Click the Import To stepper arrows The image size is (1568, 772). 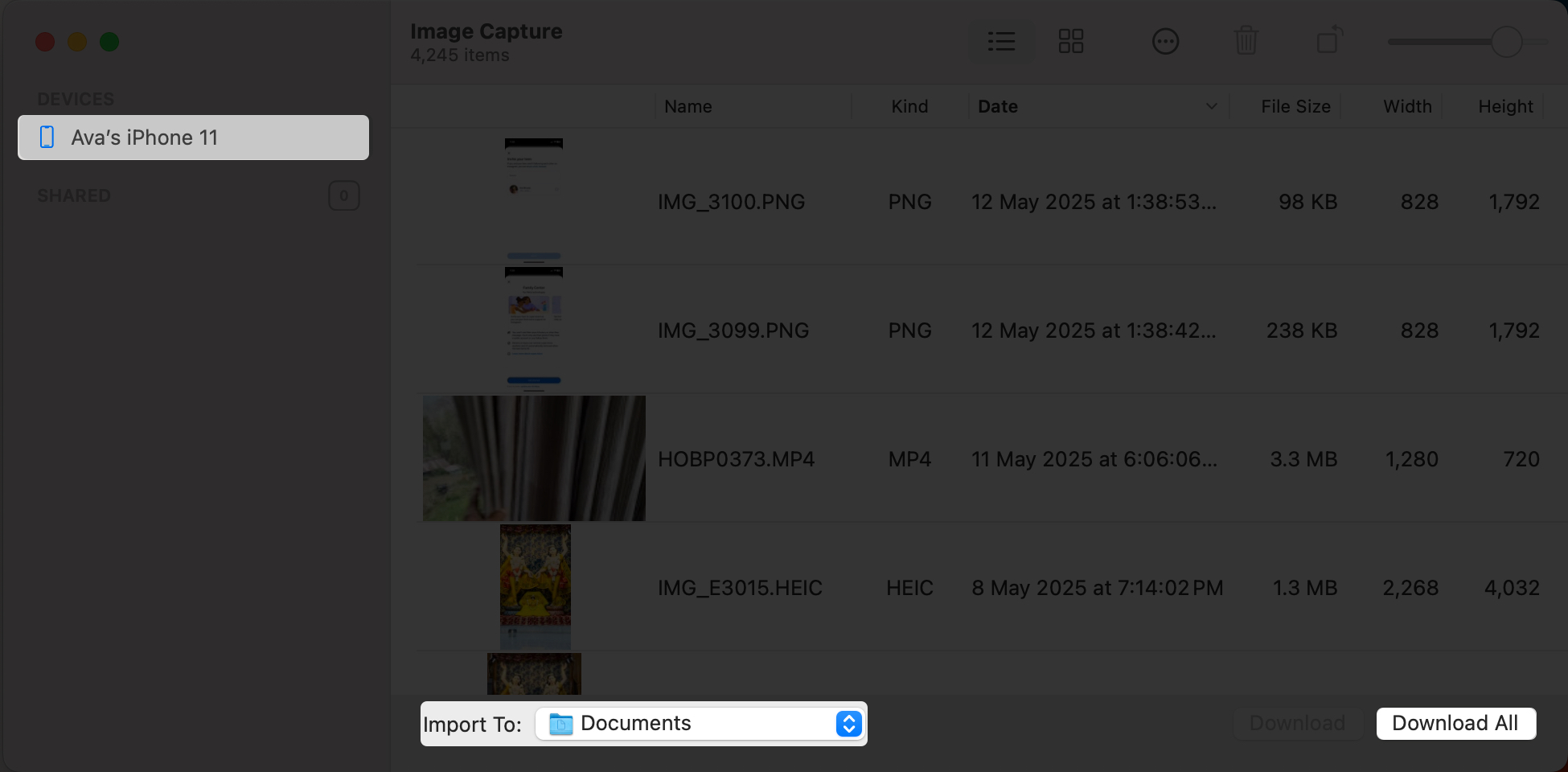pos(848,723)
